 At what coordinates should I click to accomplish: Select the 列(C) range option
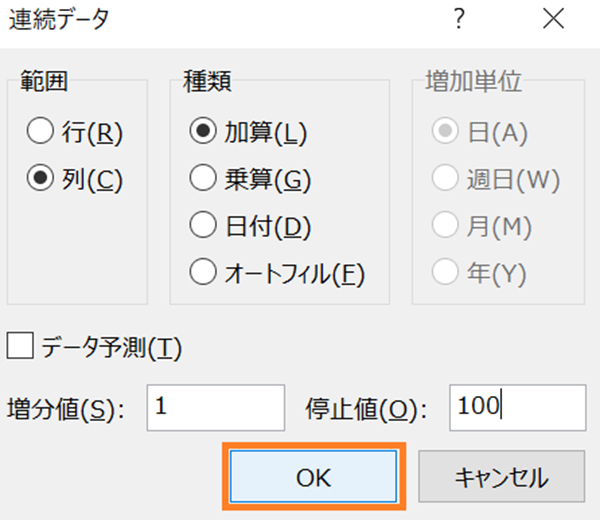(41, 180)
